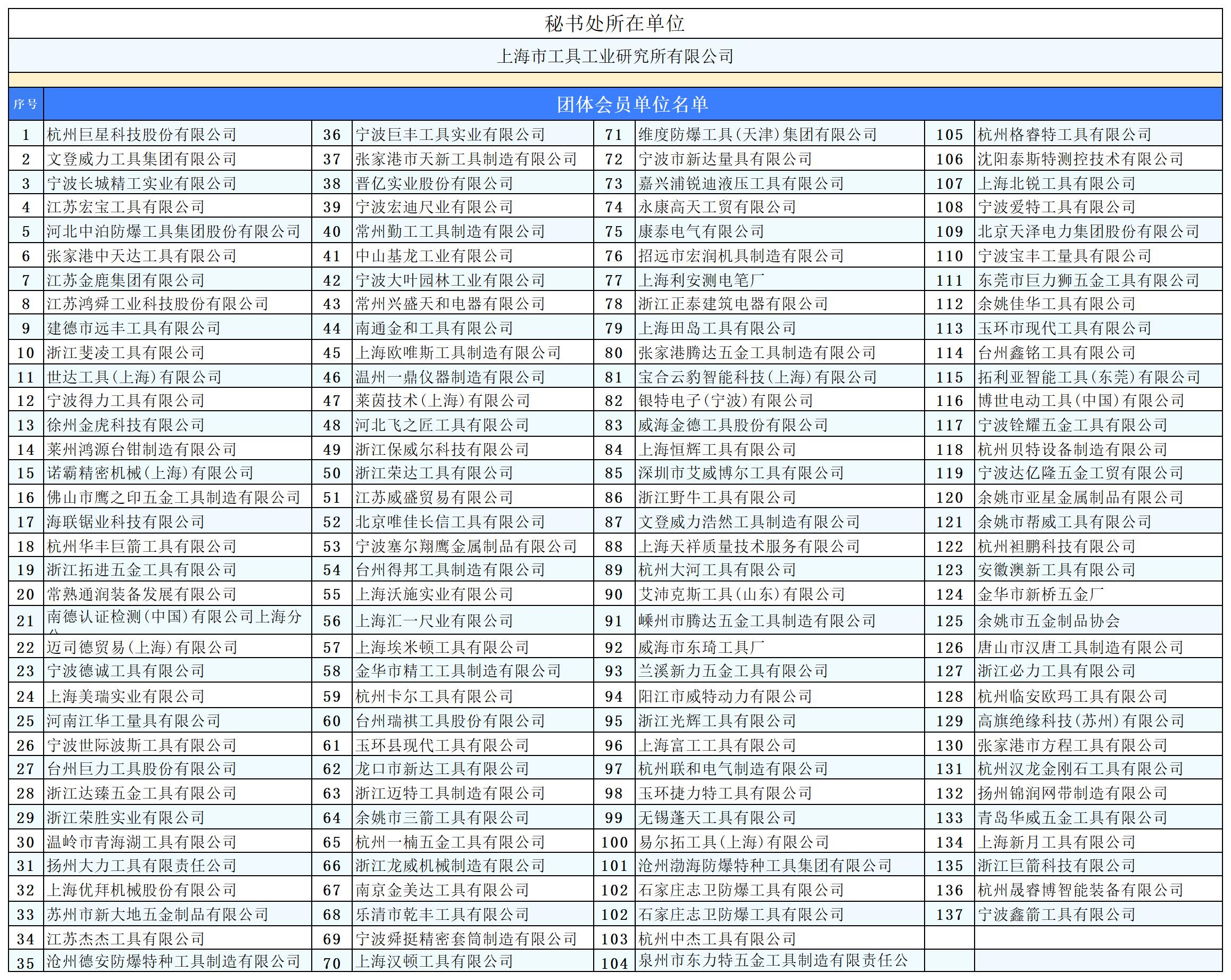The image size is (1231, 980).
Task: Select 世达工具(上海)有限公司
Action: coord(134,377)
